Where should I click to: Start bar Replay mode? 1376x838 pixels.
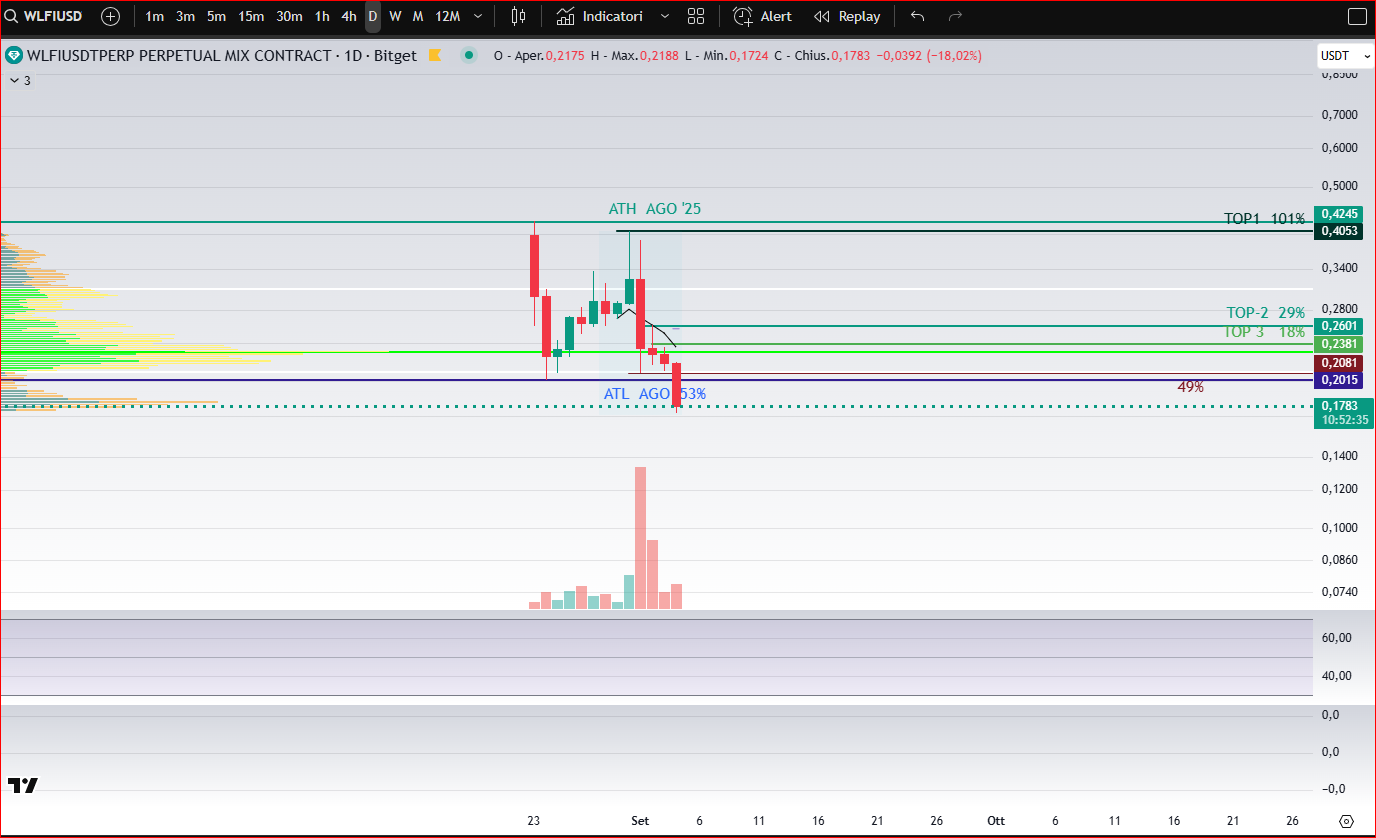847,16
